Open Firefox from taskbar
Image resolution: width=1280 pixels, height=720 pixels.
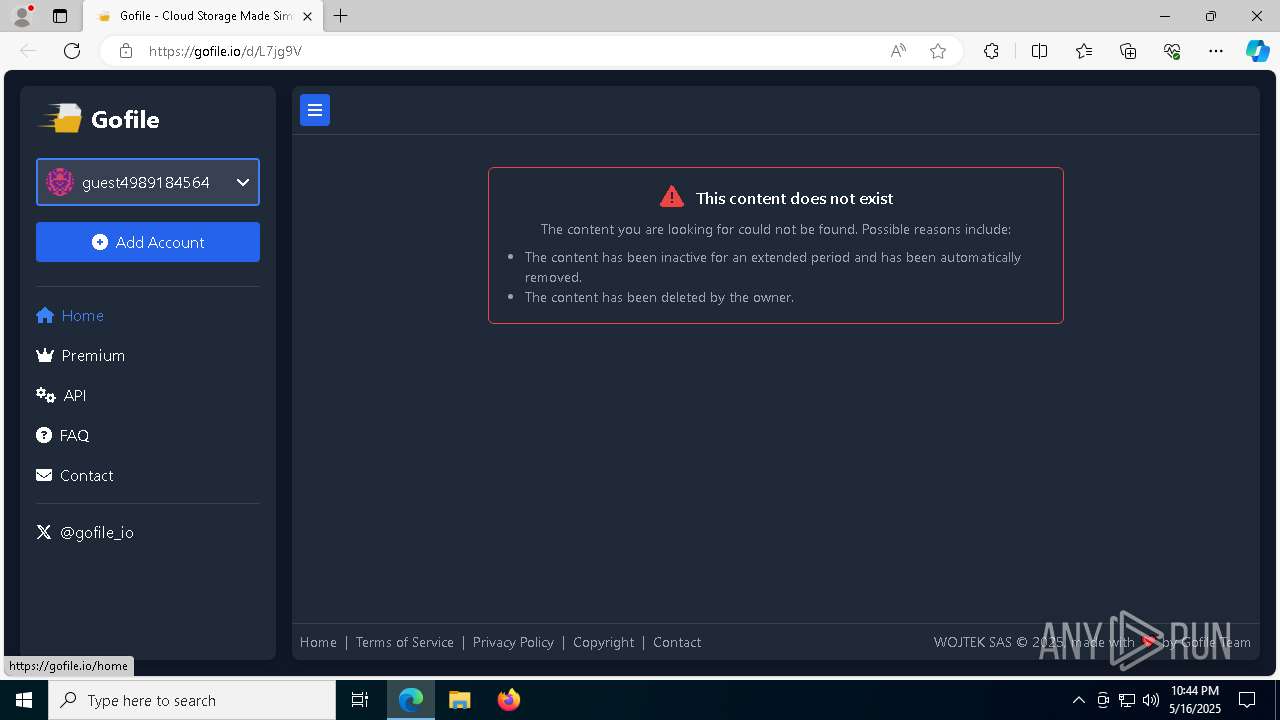click(x=509, y=700)
